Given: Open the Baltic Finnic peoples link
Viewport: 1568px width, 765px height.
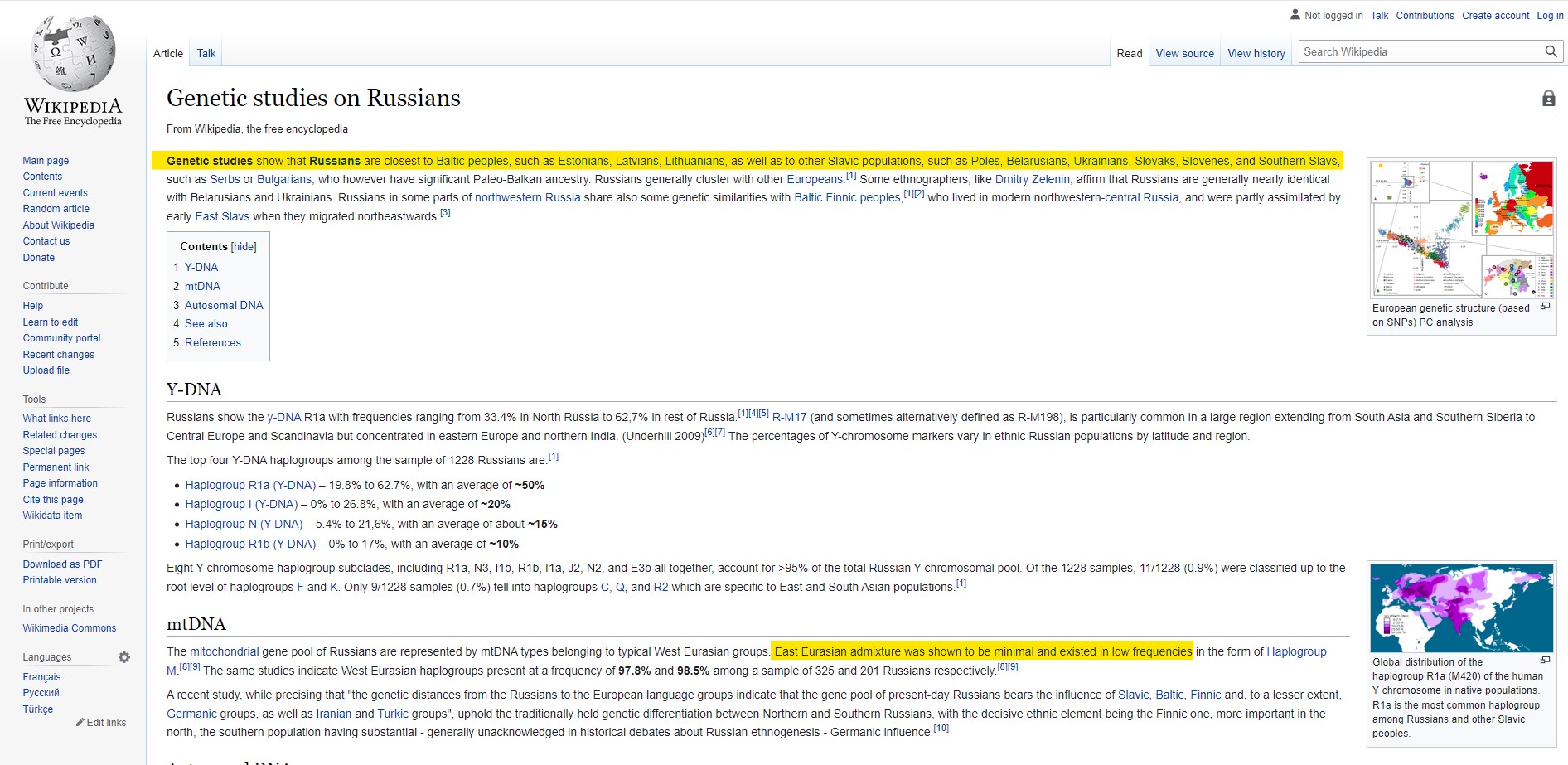Looking at the screenshot, I should pyautogui.click(x=847, y=198).
